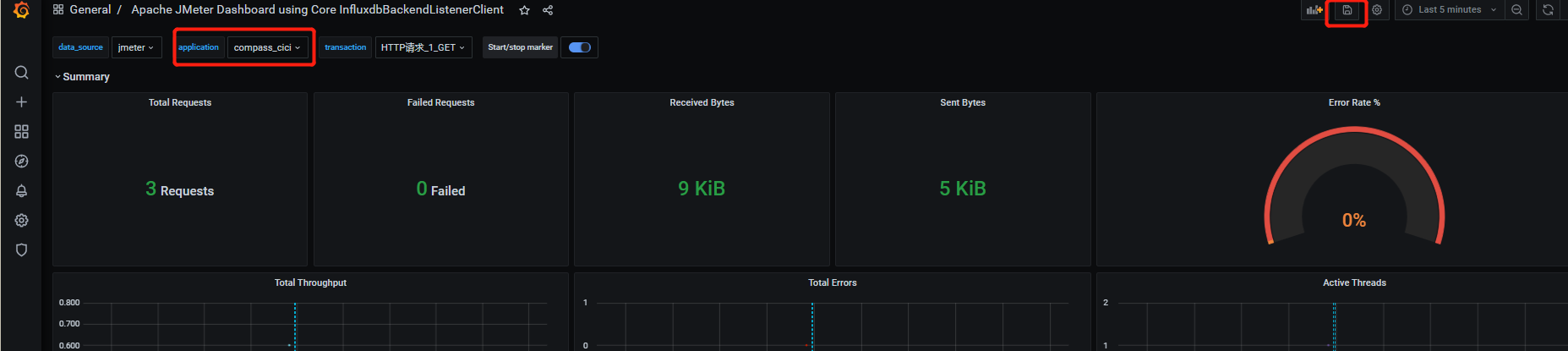1568x351 pixels.
Task: Open the Received Bytes panel title menu
Action: click(x=702, y=102)
